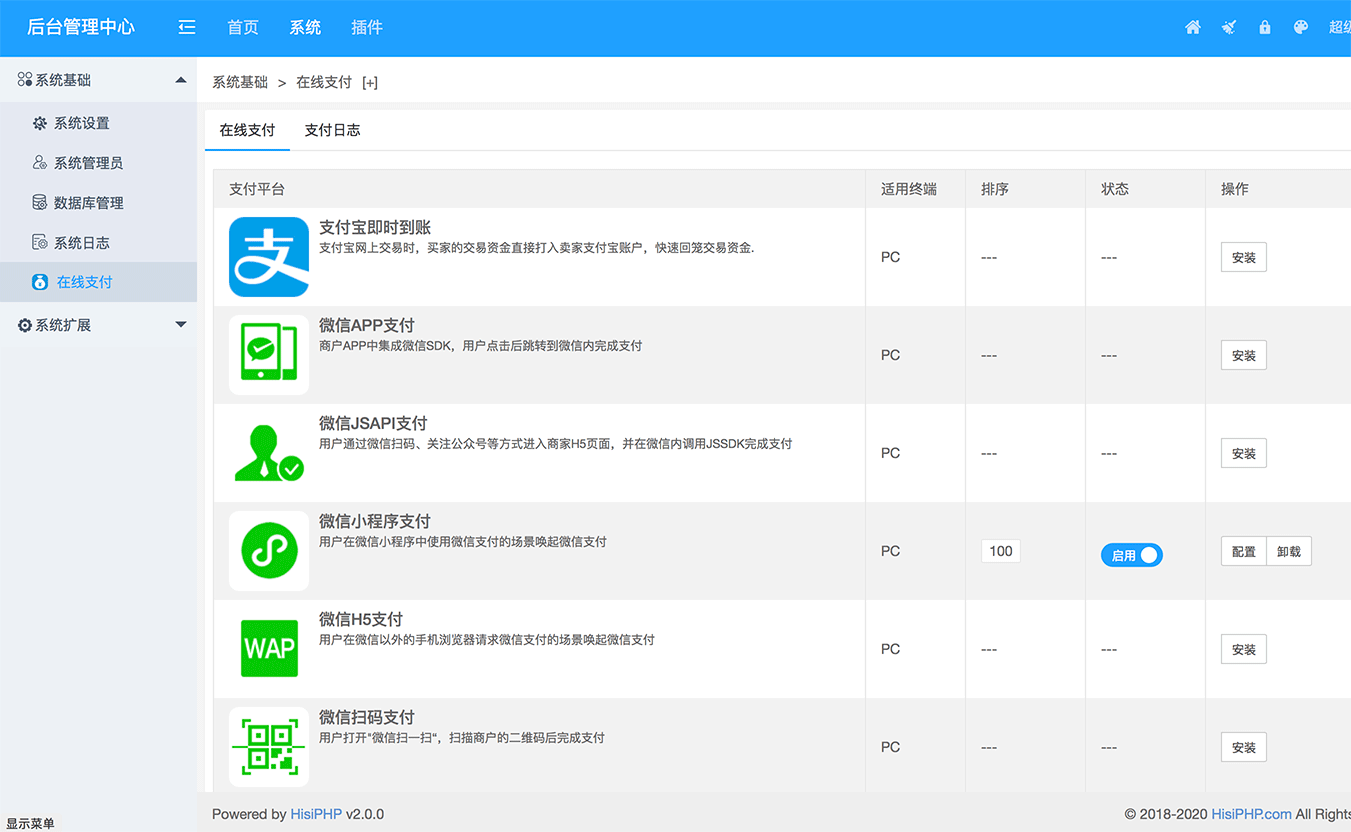Image resolution: width=1351 pixels, height=832 pixels.
Task: Click the 微信JSAPI支付 person logo
Action: [x=269, y=453]
